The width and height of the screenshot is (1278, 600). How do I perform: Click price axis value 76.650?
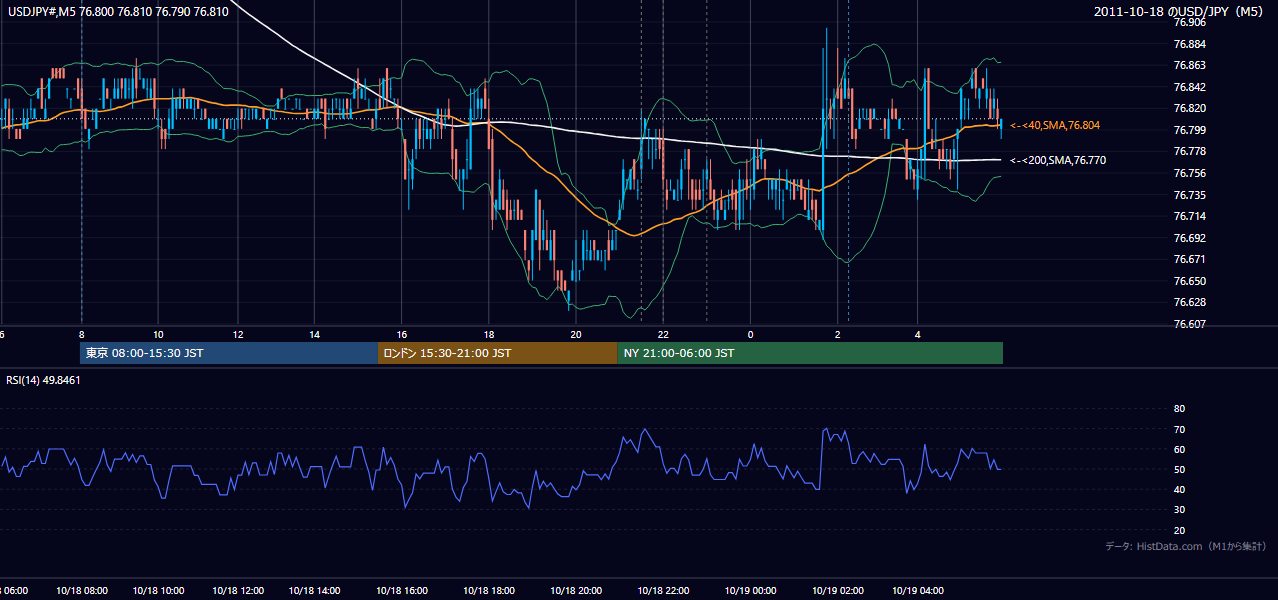(x=1189, y=281)
